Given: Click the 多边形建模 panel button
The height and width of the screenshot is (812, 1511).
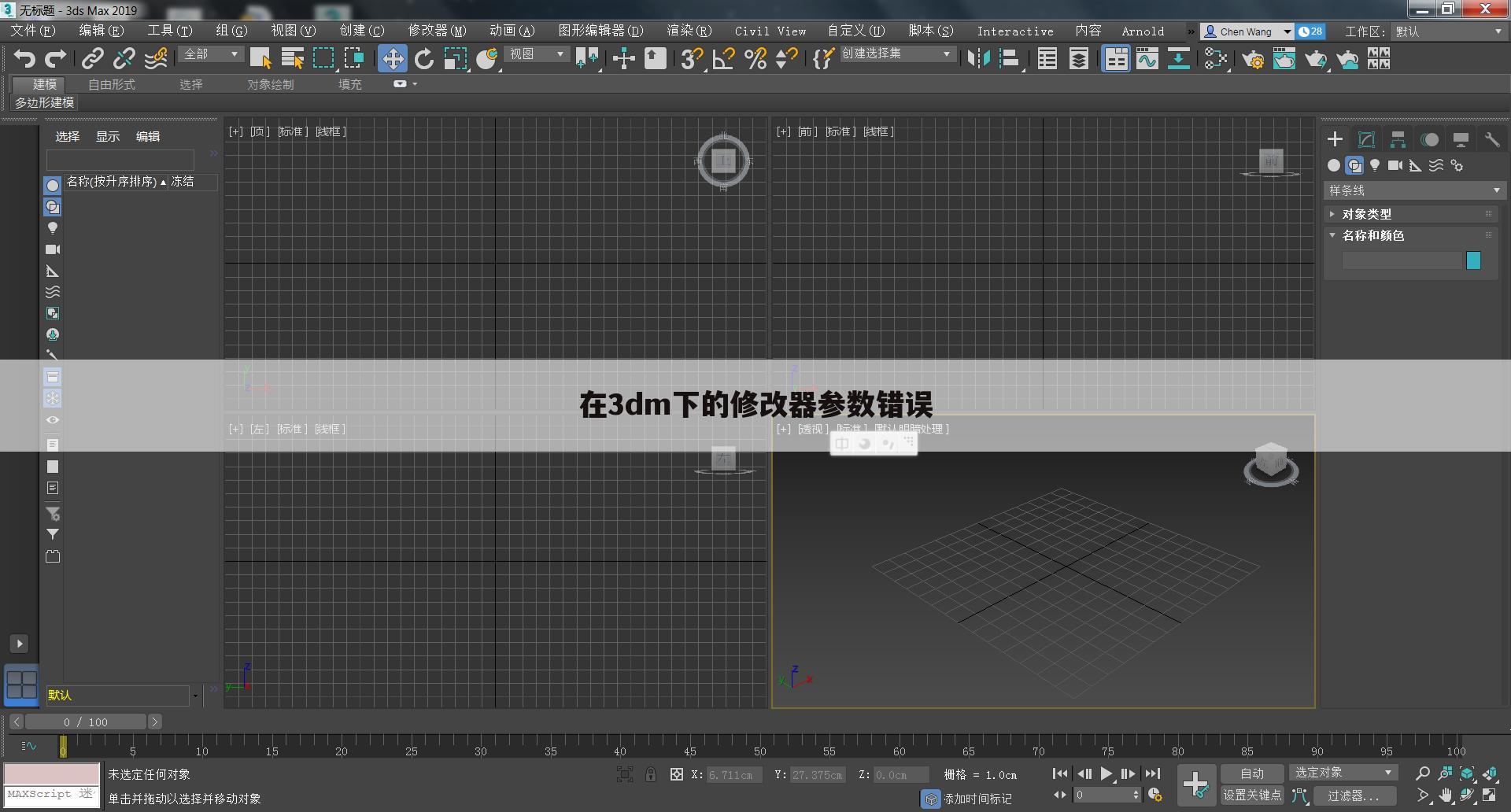Looking at the screenshot, I should pyautogui.click(x=45, y=102).
